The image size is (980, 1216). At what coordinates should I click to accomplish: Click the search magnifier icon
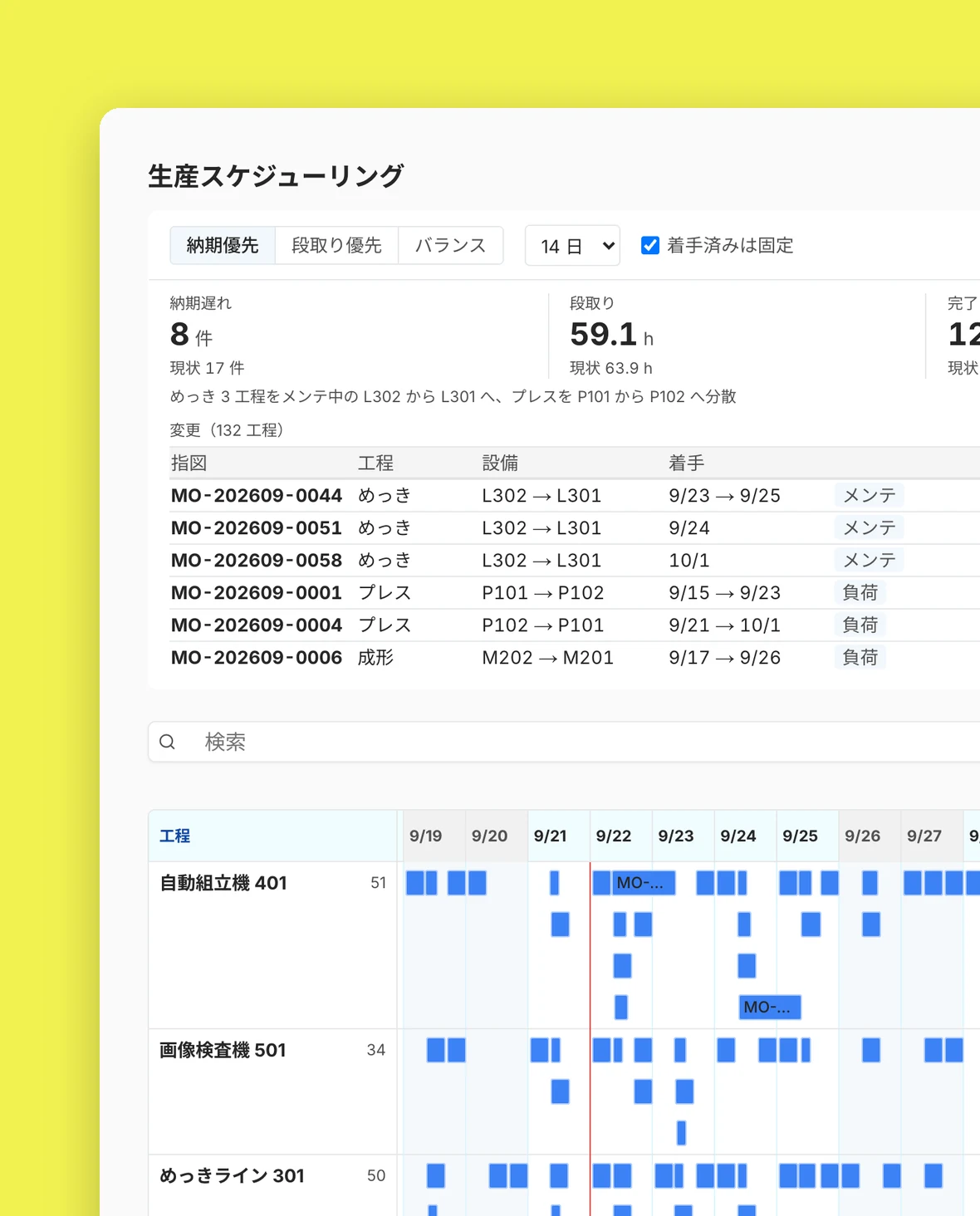(167, 742)
